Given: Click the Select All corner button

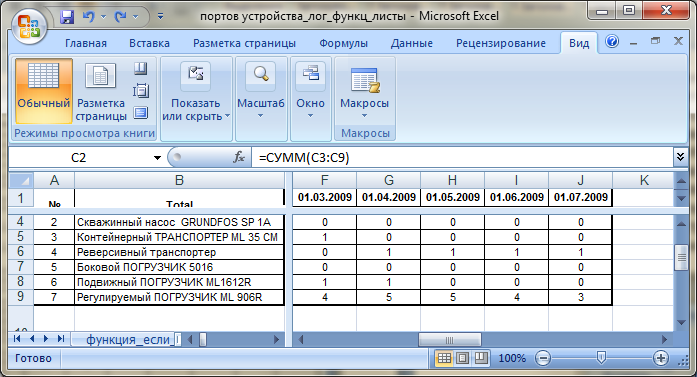Looking at the screenshot, I should 21,180.
